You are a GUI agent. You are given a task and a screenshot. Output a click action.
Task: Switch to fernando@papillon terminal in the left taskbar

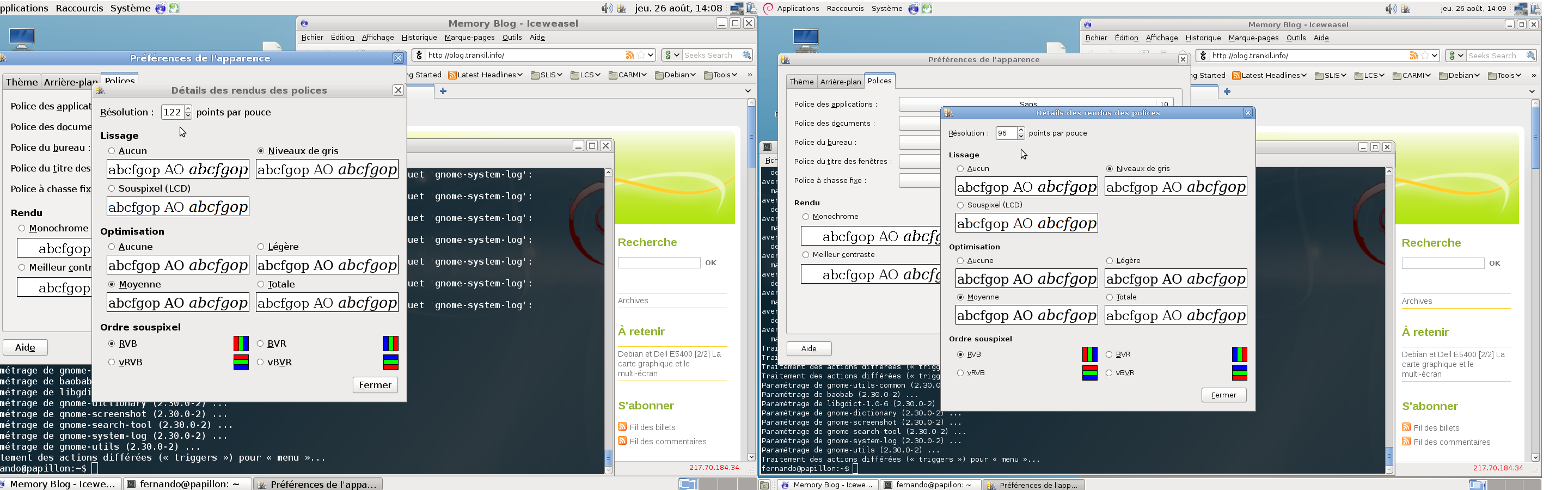188,484
